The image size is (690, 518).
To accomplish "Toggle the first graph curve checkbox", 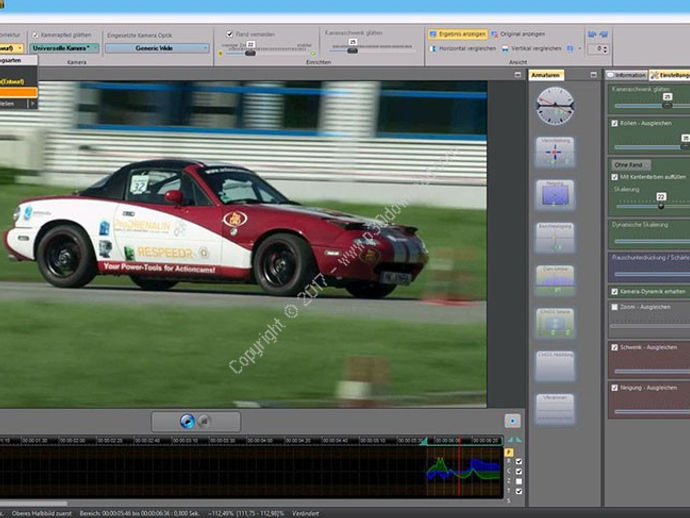I will 519,462.
